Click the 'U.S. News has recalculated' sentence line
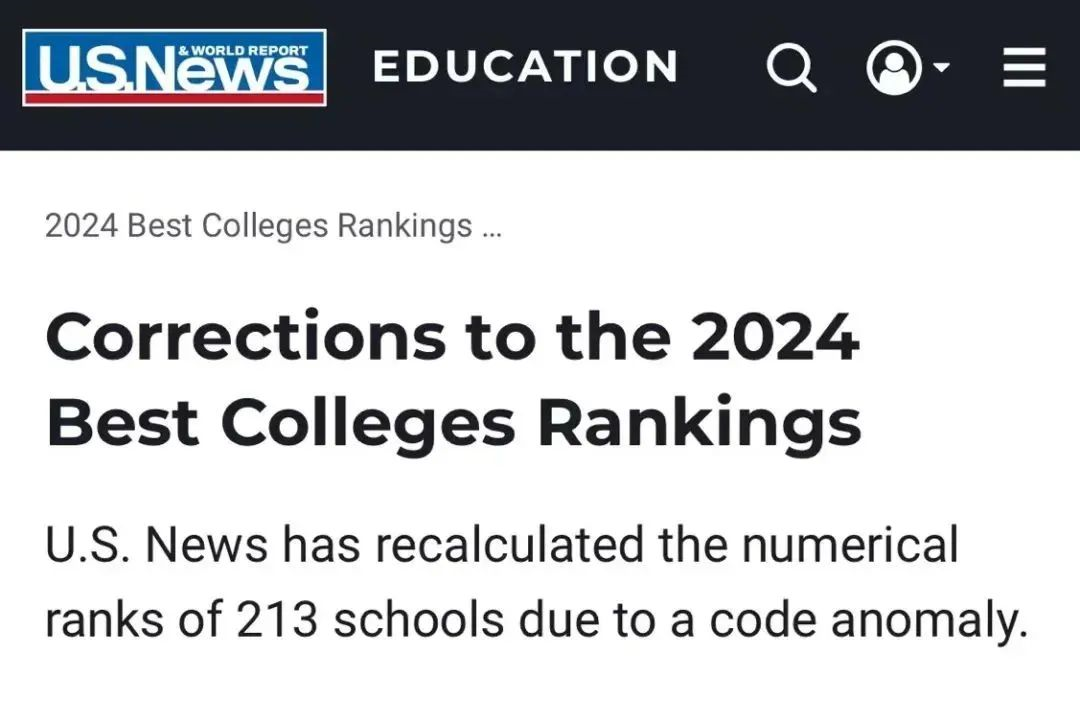 (502, 546)
